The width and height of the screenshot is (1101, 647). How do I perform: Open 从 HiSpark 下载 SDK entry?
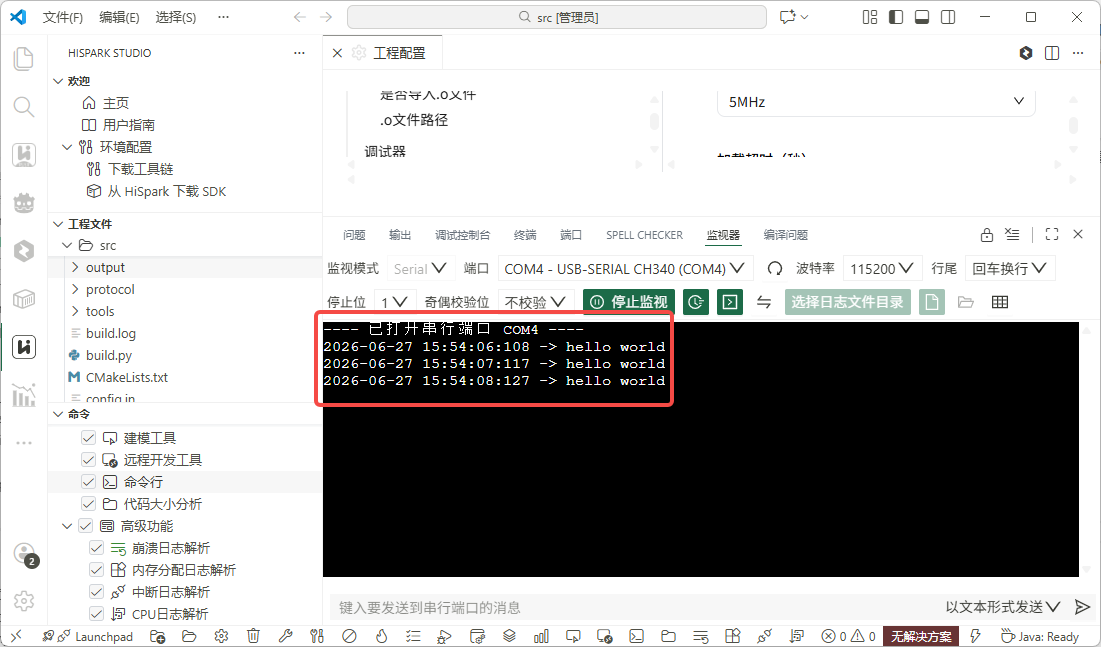(x=166, y=191)
